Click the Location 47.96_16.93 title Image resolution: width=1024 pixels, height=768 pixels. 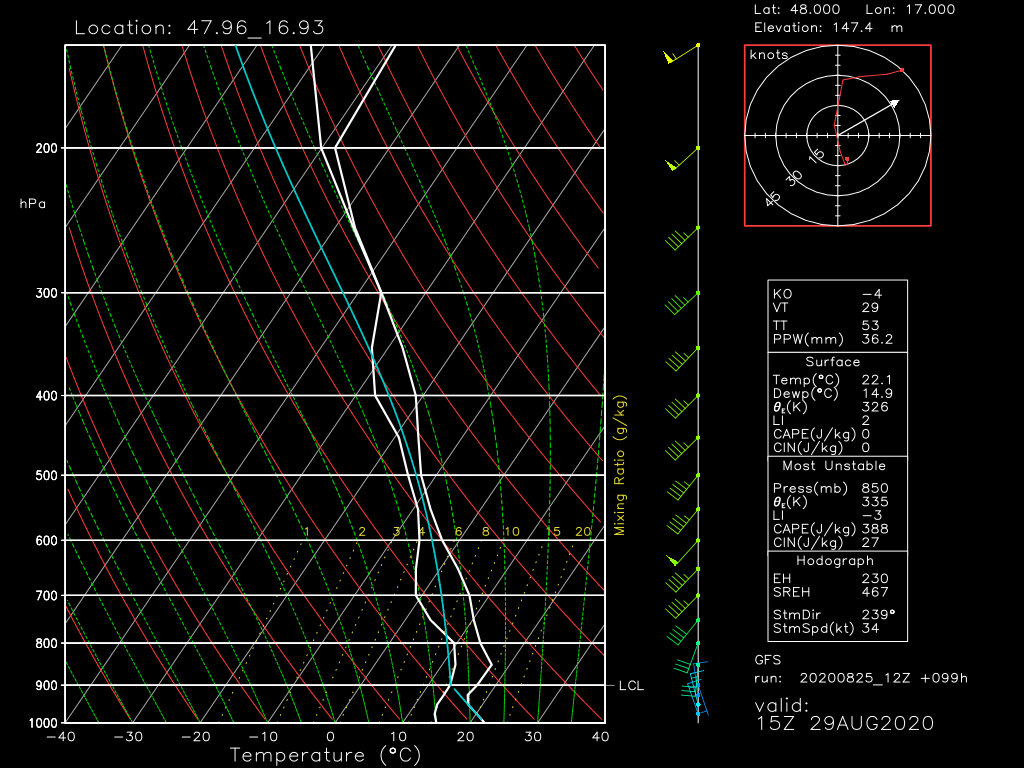click(x=199, y=27)
